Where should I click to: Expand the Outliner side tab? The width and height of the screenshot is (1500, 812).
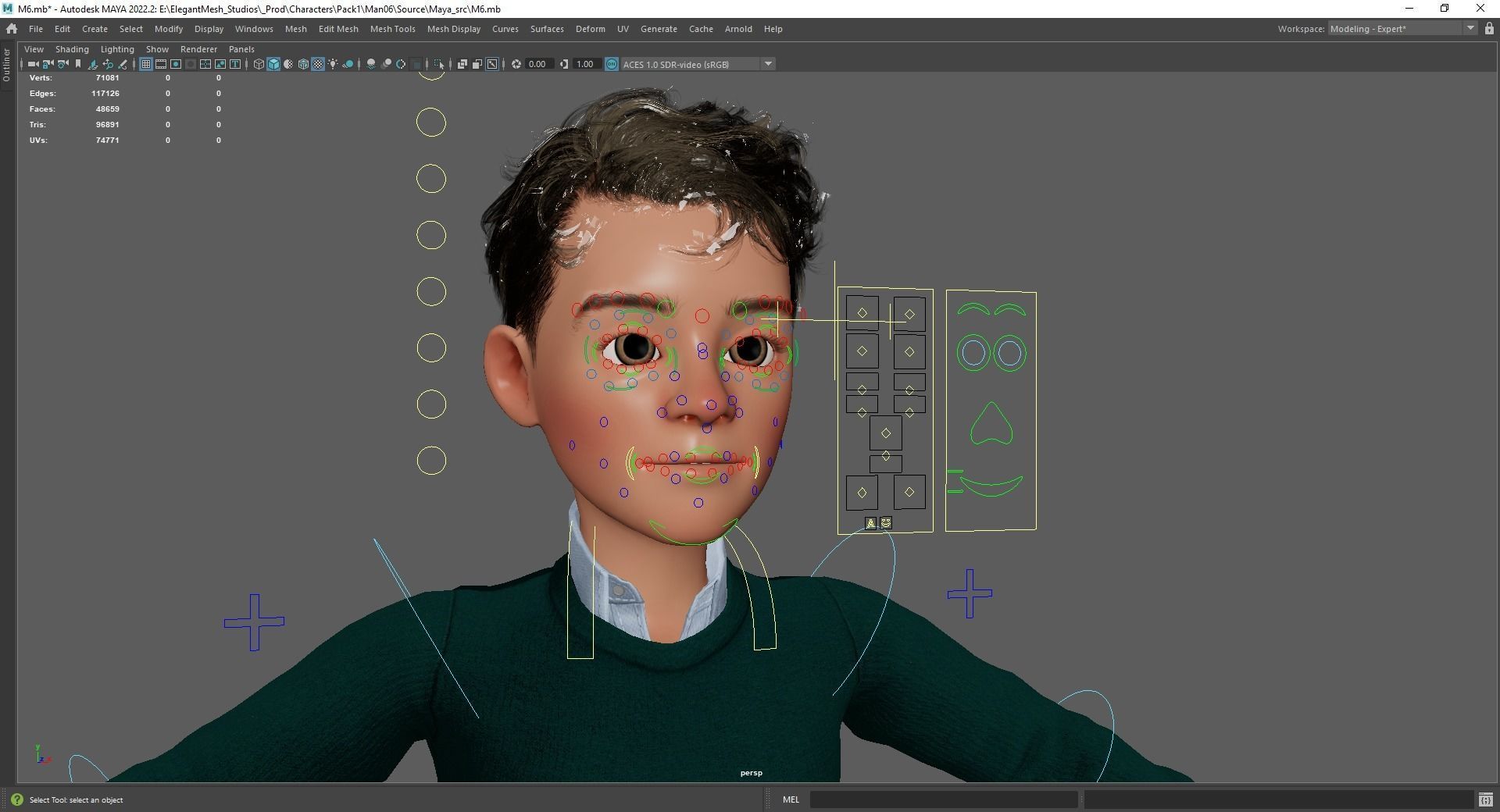pos(7,64)
